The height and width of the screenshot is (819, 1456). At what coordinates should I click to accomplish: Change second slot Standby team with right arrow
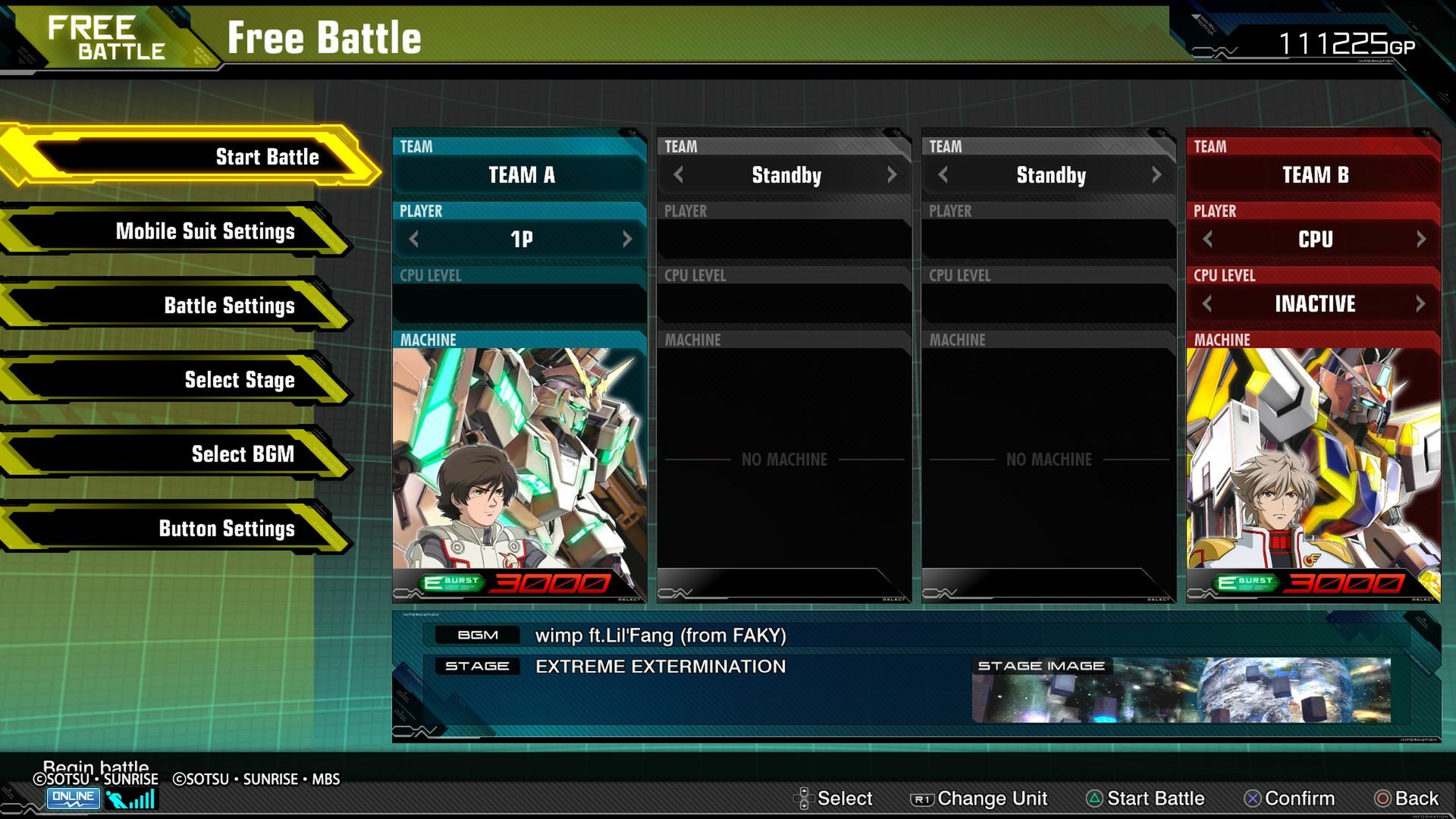pos(892,175)
